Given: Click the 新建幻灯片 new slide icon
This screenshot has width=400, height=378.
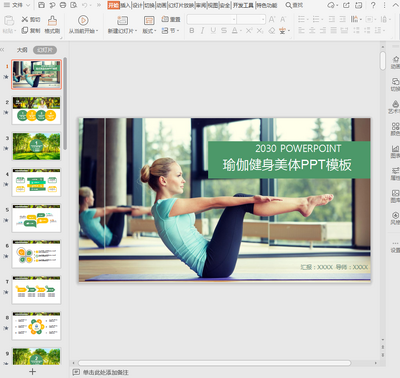Looking at the screenshot, I should coord(122,21).
